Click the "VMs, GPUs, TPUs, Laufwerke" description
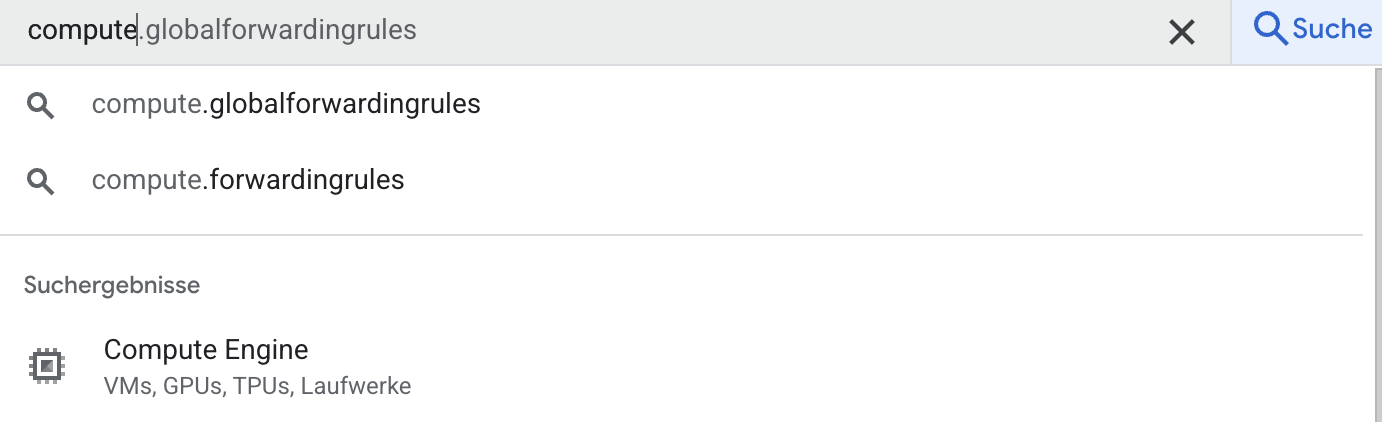 click(x=257, y=386)
